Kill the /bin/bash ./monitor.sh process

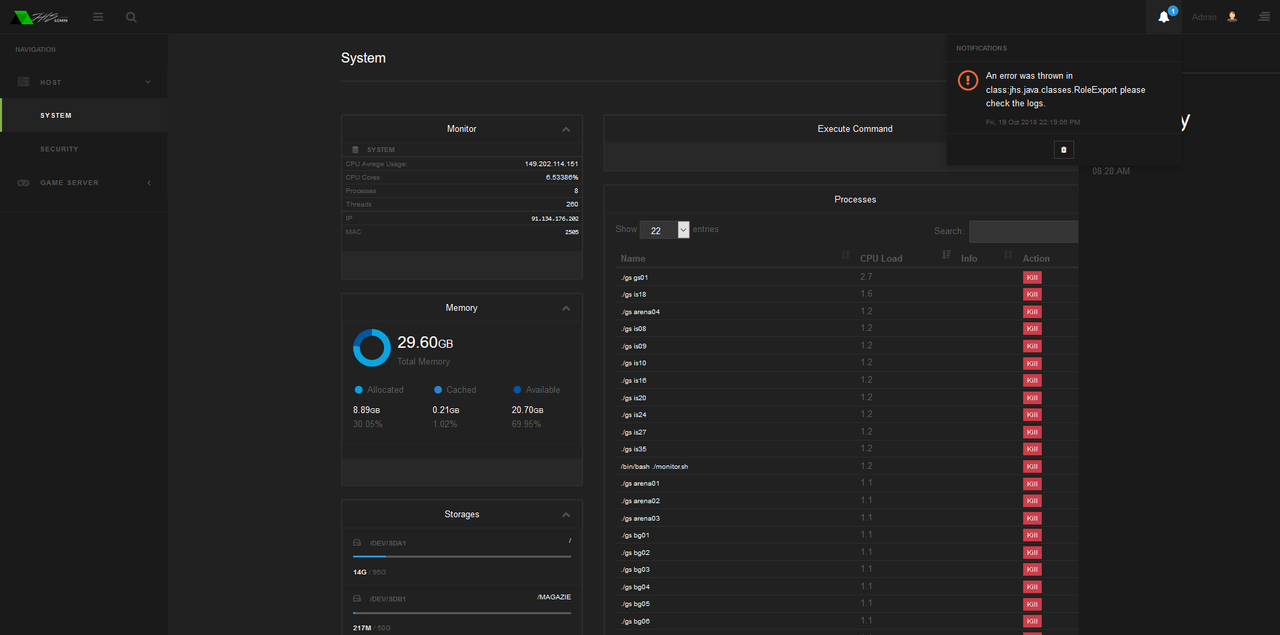point(1032,466)
